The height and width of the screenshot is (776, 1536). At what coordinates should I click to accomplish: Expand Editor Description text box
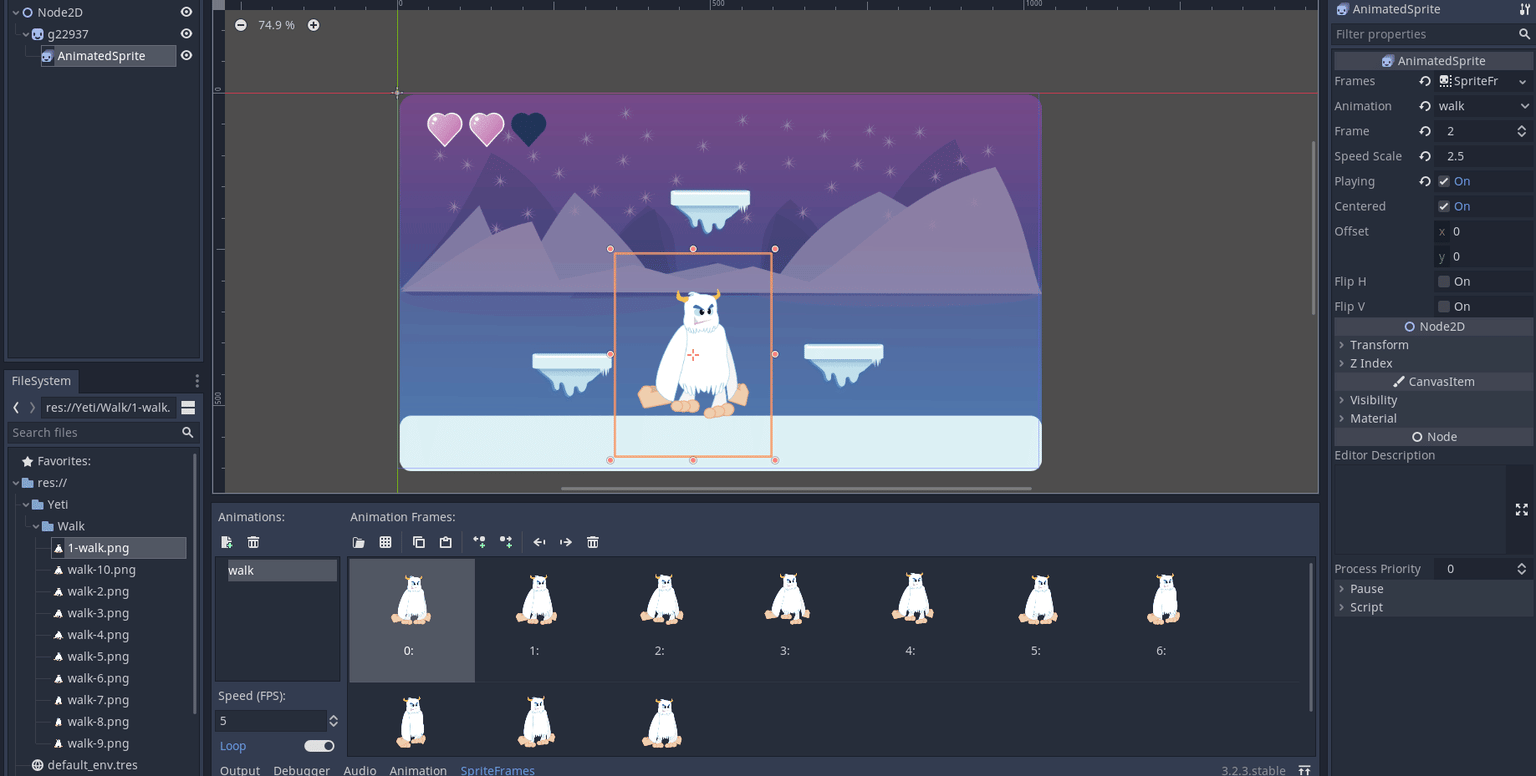(x=1521, y=509)
